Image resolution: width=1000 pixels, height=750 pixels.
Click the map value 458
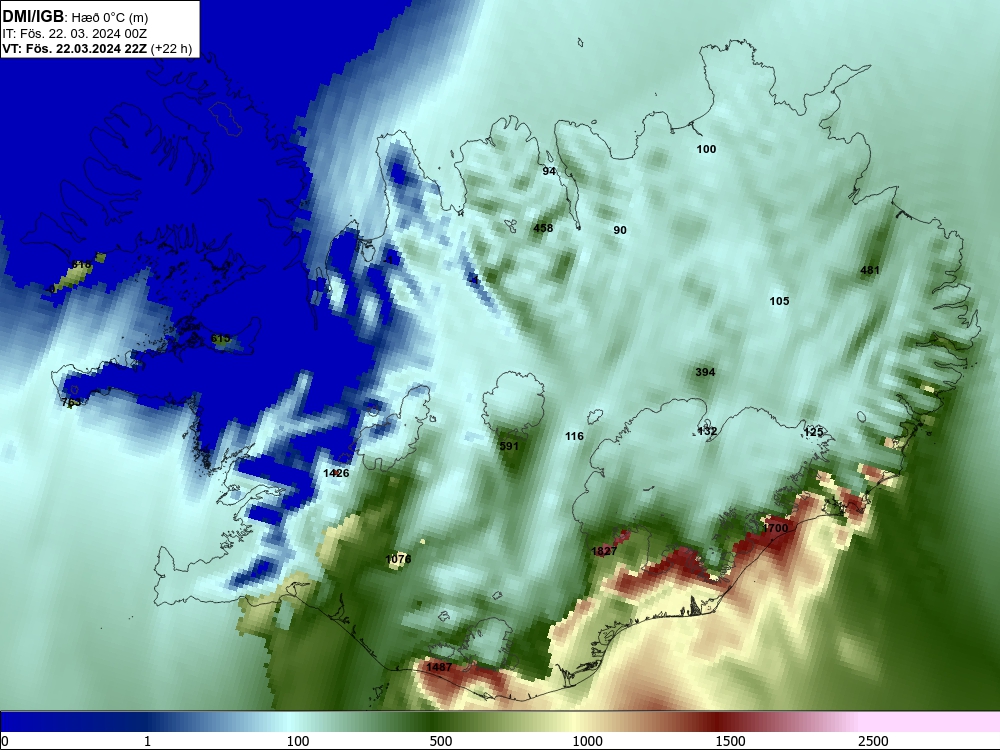pos(543,228)
